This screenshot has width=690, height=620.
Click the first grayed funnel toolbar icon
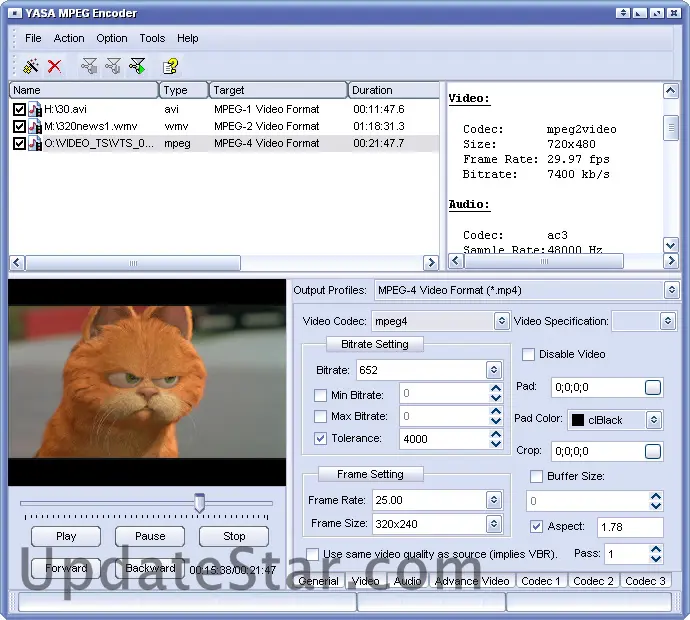[89, 66]
